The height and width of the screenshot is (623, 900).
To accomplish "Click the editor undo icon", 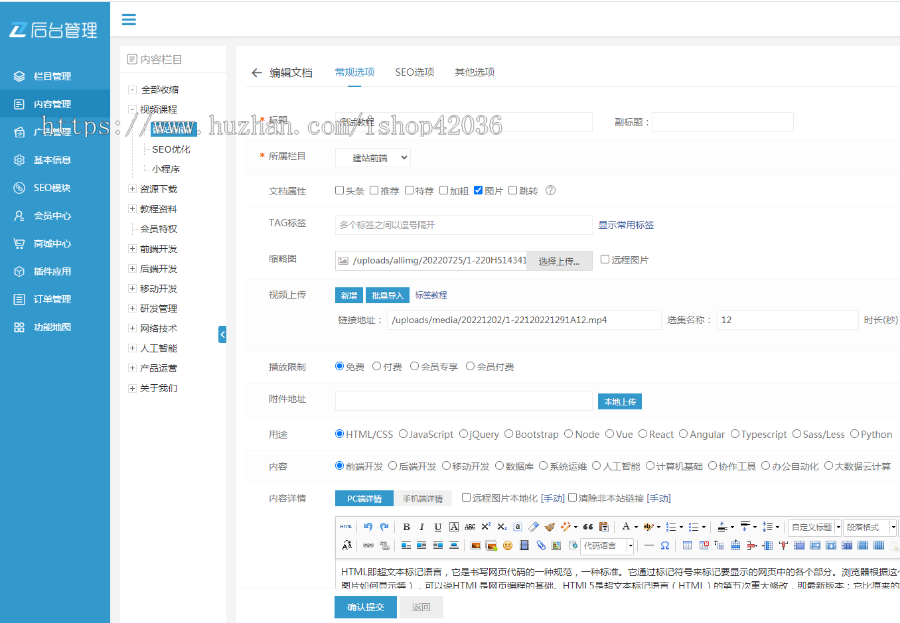I will 368,527.
